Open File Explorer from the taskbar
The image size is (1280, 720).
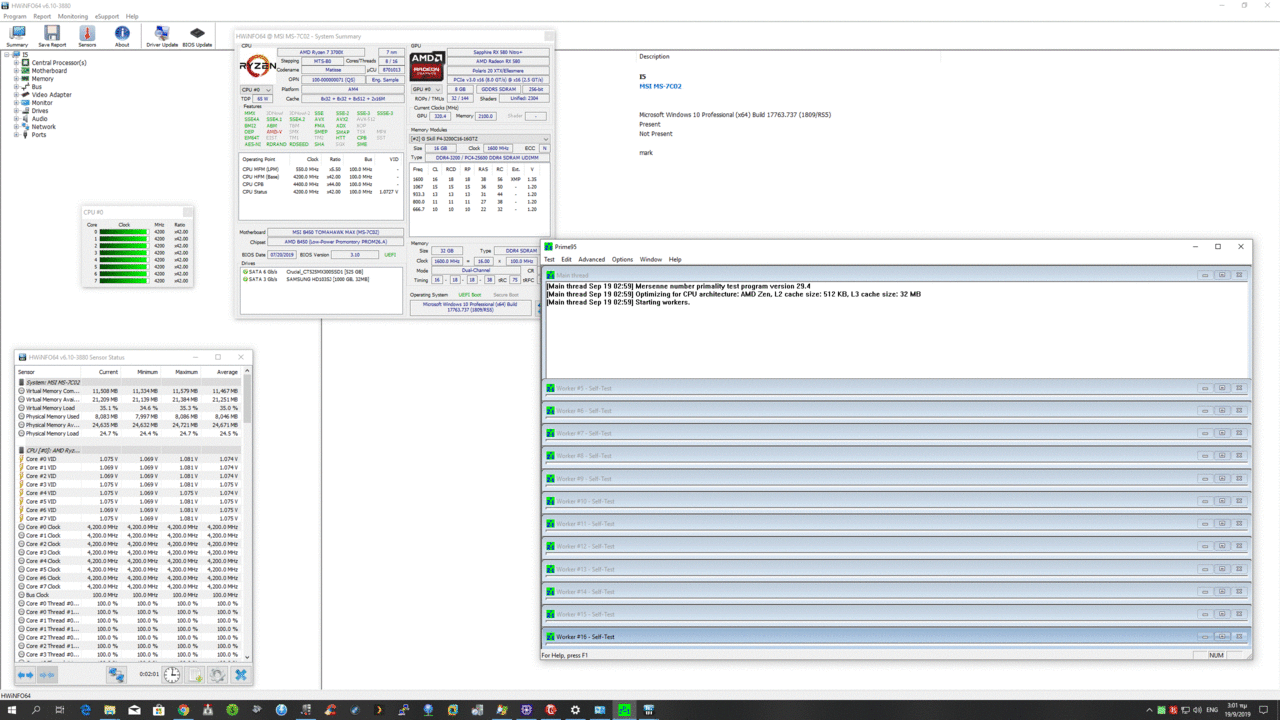click(109, 710)
